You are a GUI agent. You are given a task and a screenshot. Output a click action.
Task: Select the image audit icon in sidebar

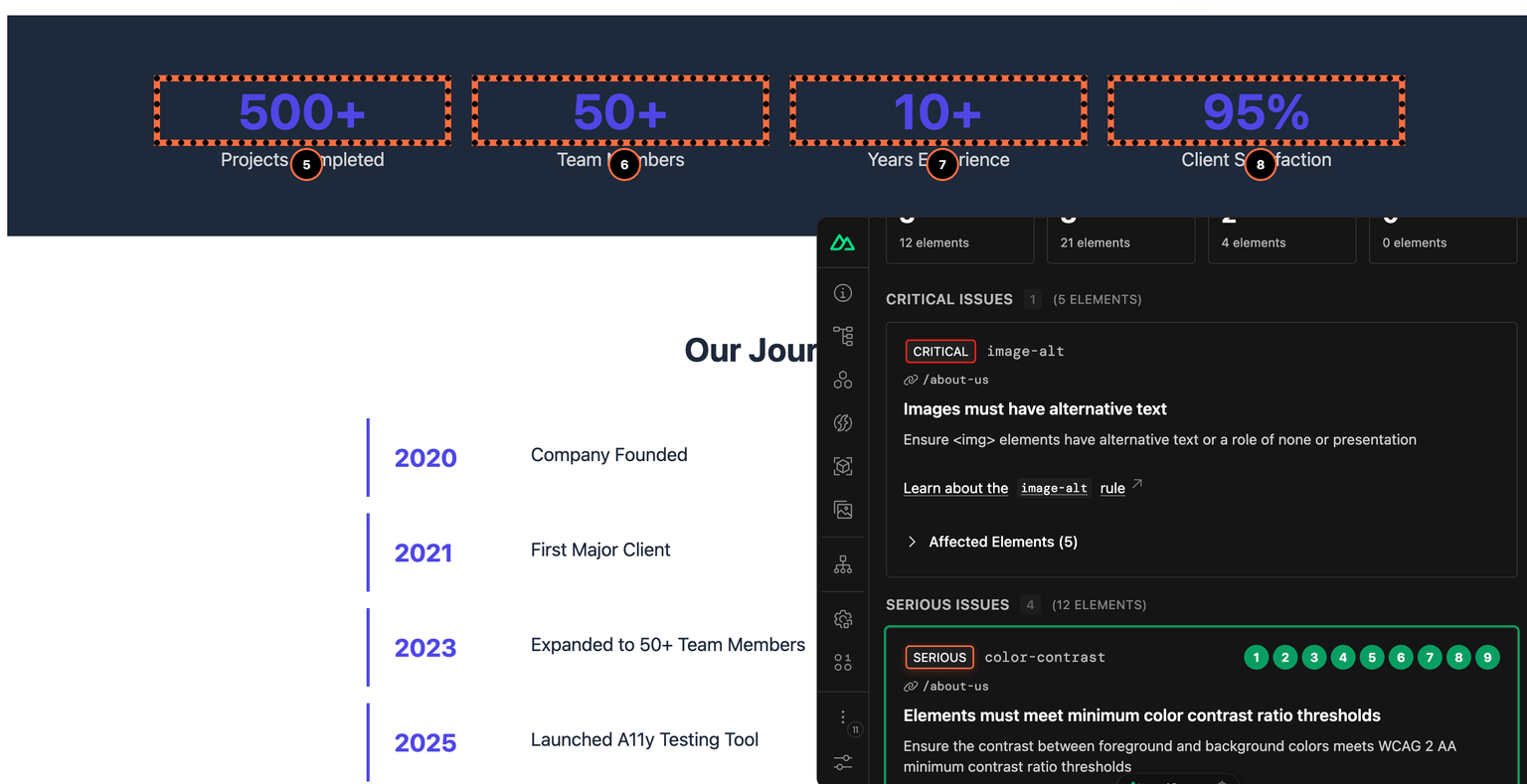point(843,510)
